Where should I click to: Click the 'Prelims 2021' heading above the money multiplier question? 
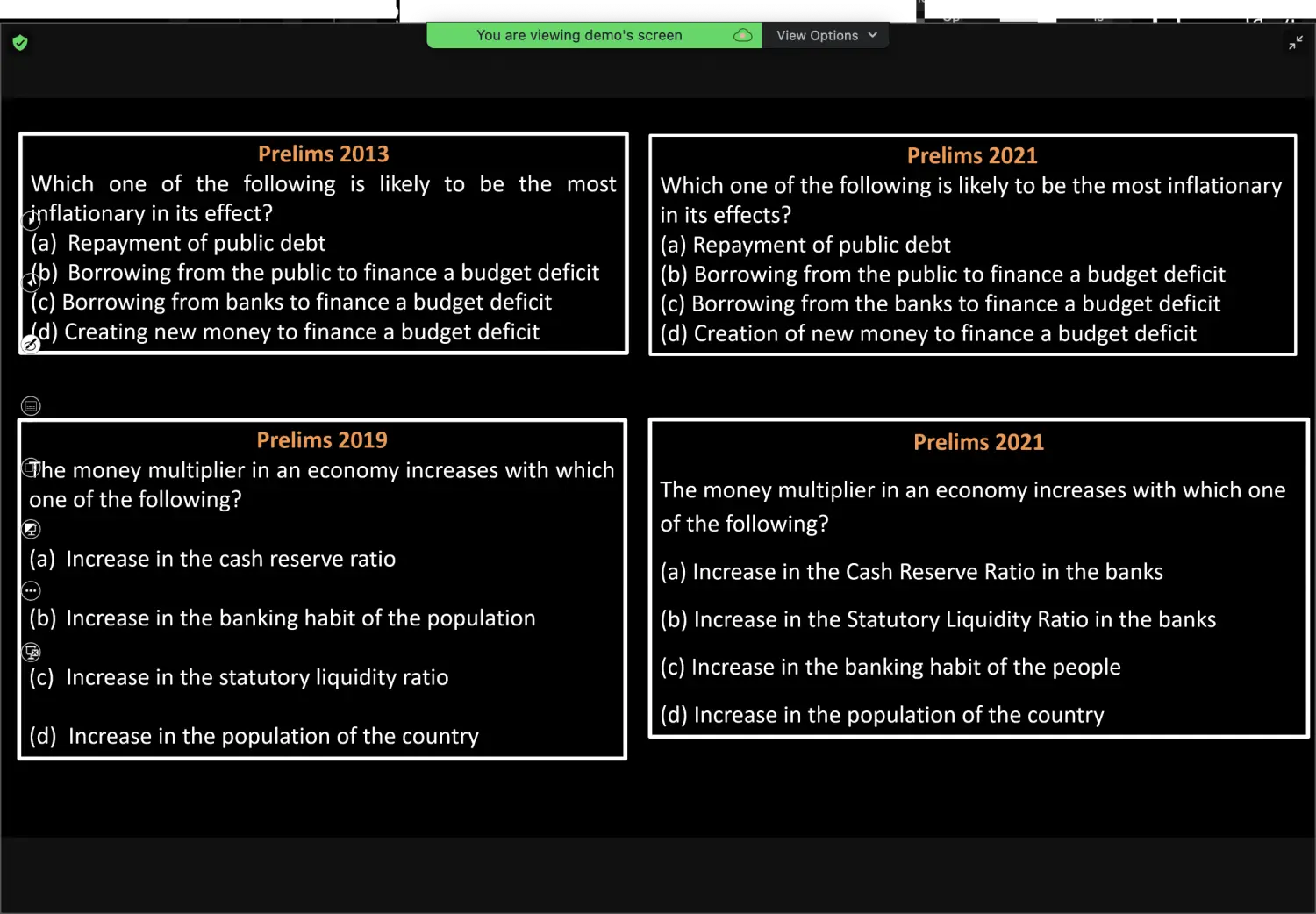[979, 442]
